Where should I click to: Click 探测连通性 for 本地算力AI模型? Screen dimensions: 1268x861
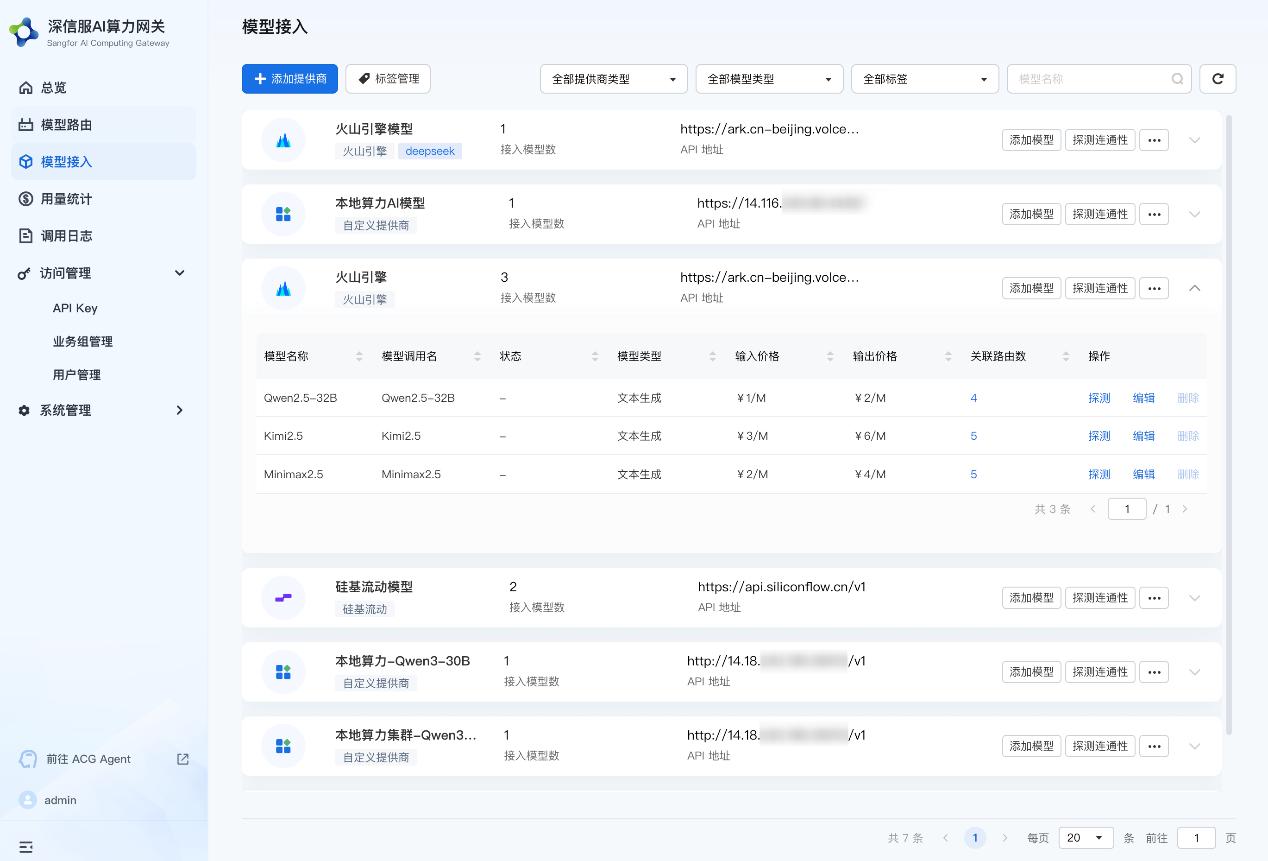point(1100,214)
